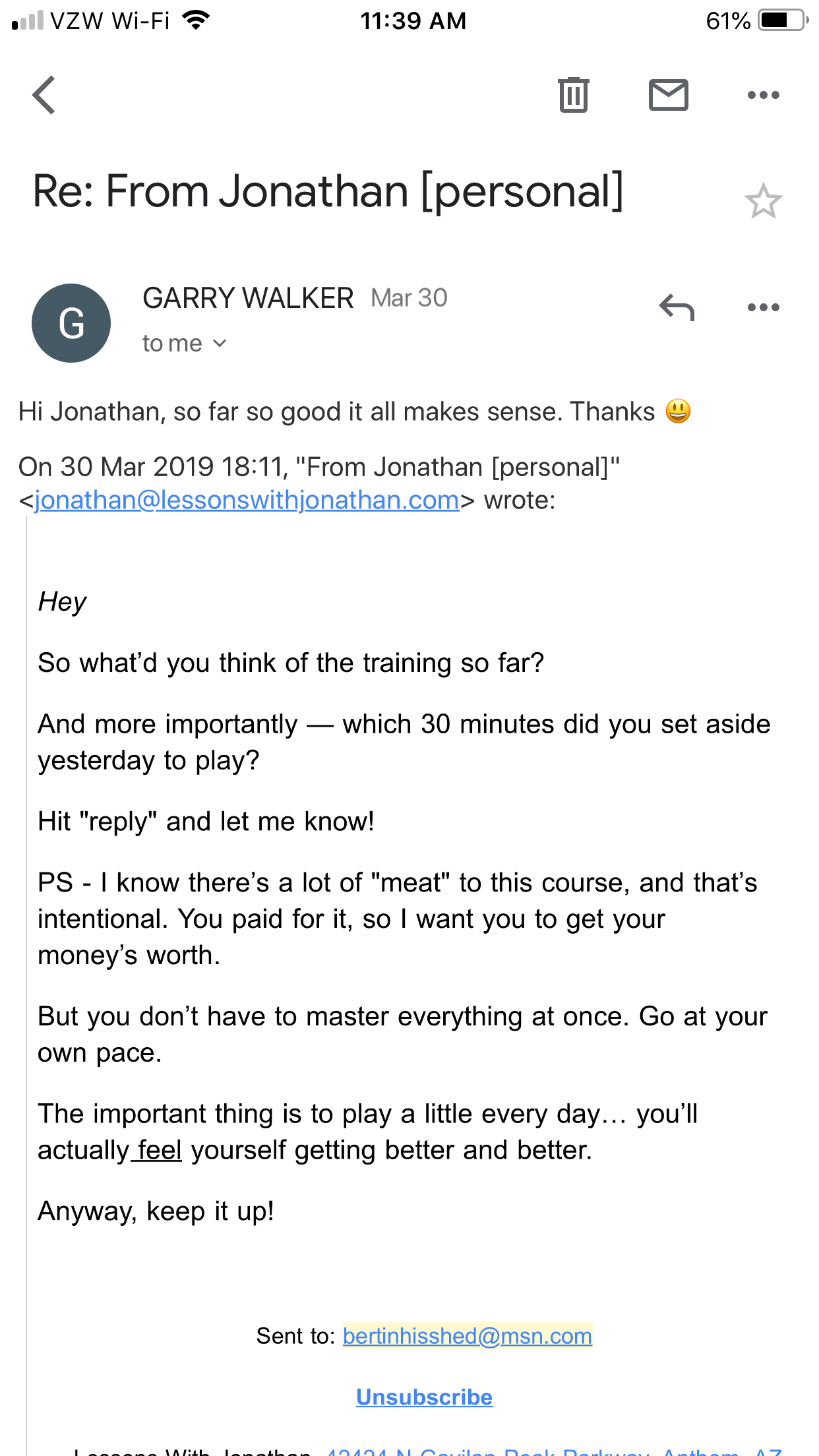
Task: Tap the smiley emoji in the reply
Action: click(x=678, y=411)
